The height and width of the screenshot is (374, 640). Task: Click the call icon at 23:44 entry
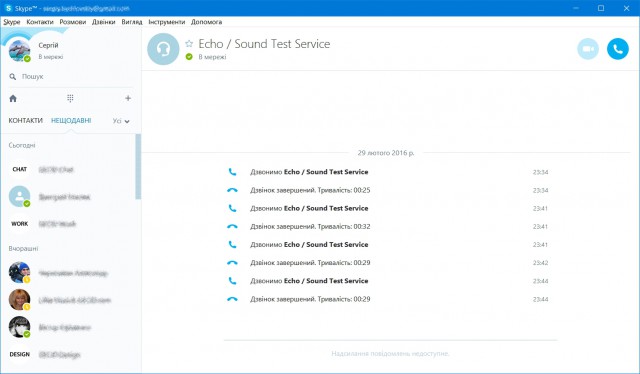click(x=232, y=281)
